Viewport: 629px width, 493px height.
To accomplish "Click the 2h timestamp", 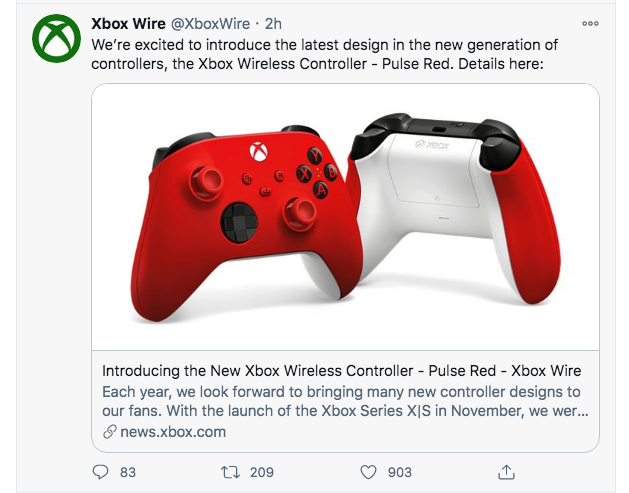I will click(273, 24).
